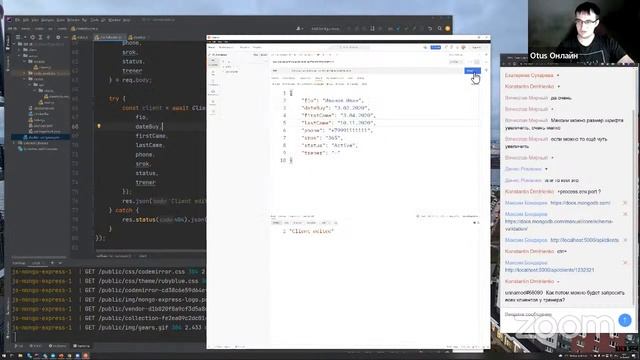Image resolution: width=640 pixels, height=360 pixels.
Task: Click the "status": "Active" line in the Postman body
Action: tap(329, 145)
